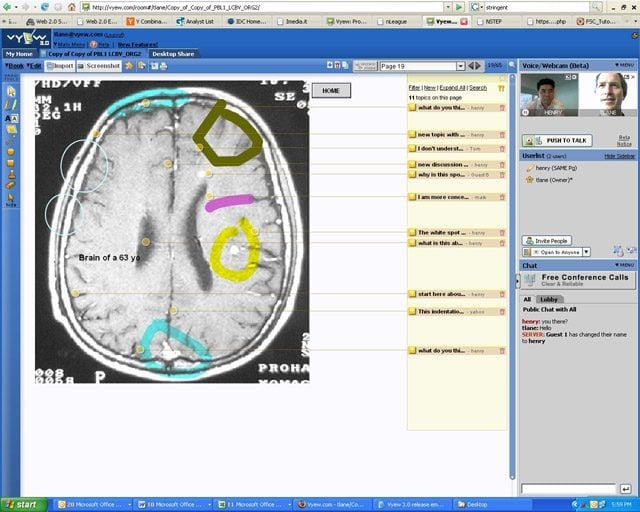This screenshot has width=640, height=512.
Task: Open the Chat panel Menu
Action: [624, 265]
